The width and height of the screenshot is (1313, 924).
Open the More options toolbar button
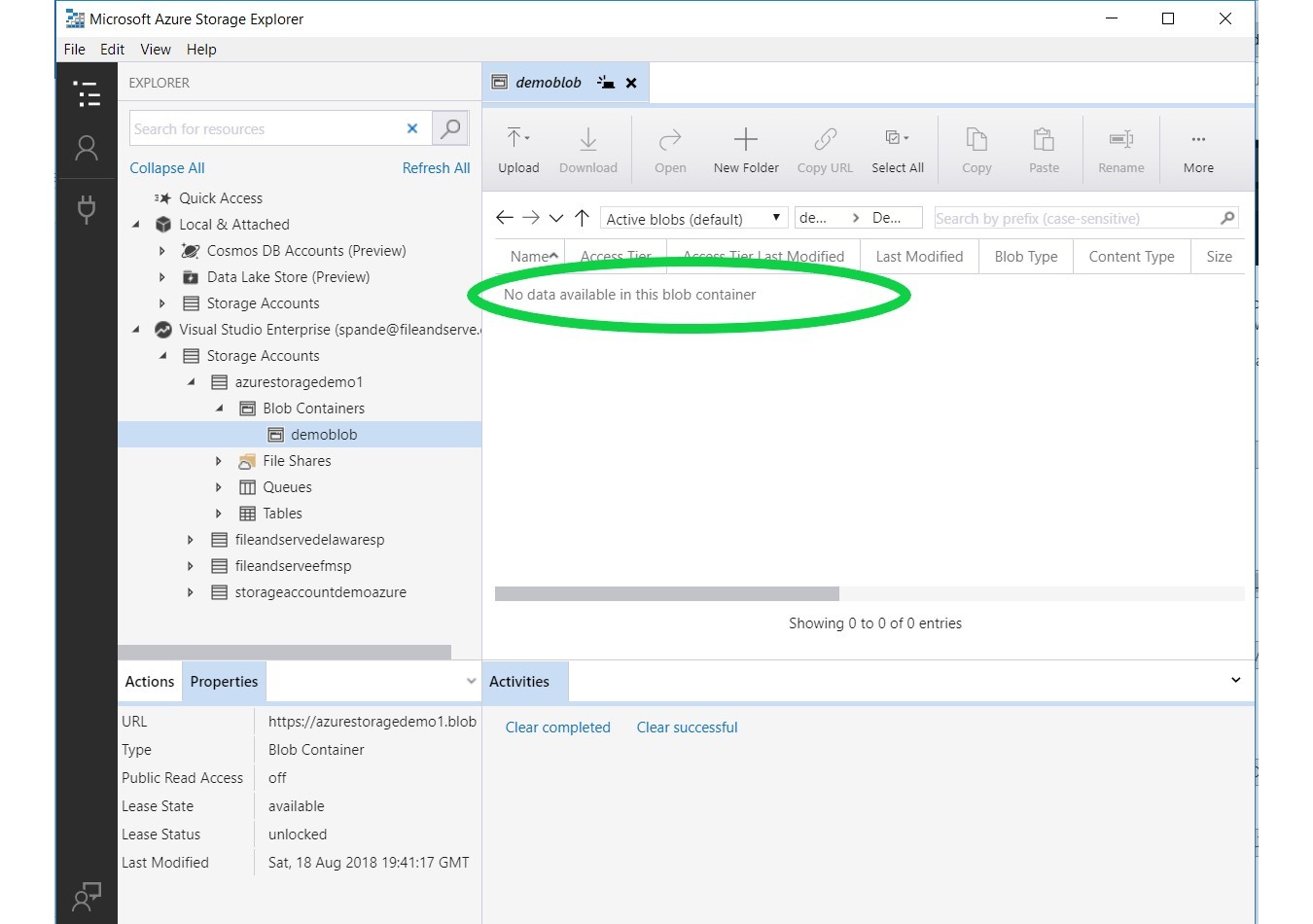[1198, 151]
